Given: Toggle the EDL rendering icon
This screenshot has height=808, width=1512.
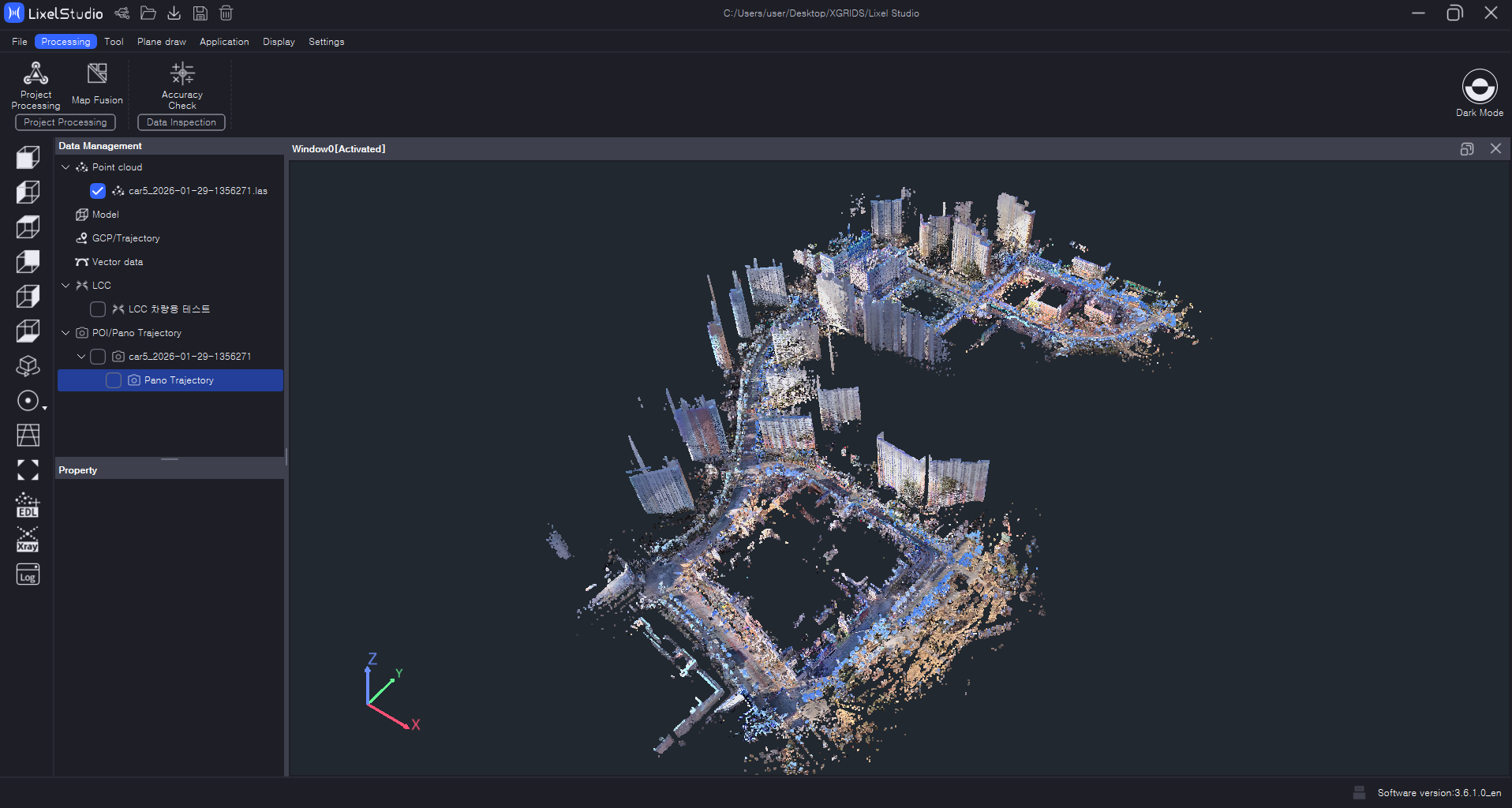Looking at the screenshot, I should [x=28, y=505].
